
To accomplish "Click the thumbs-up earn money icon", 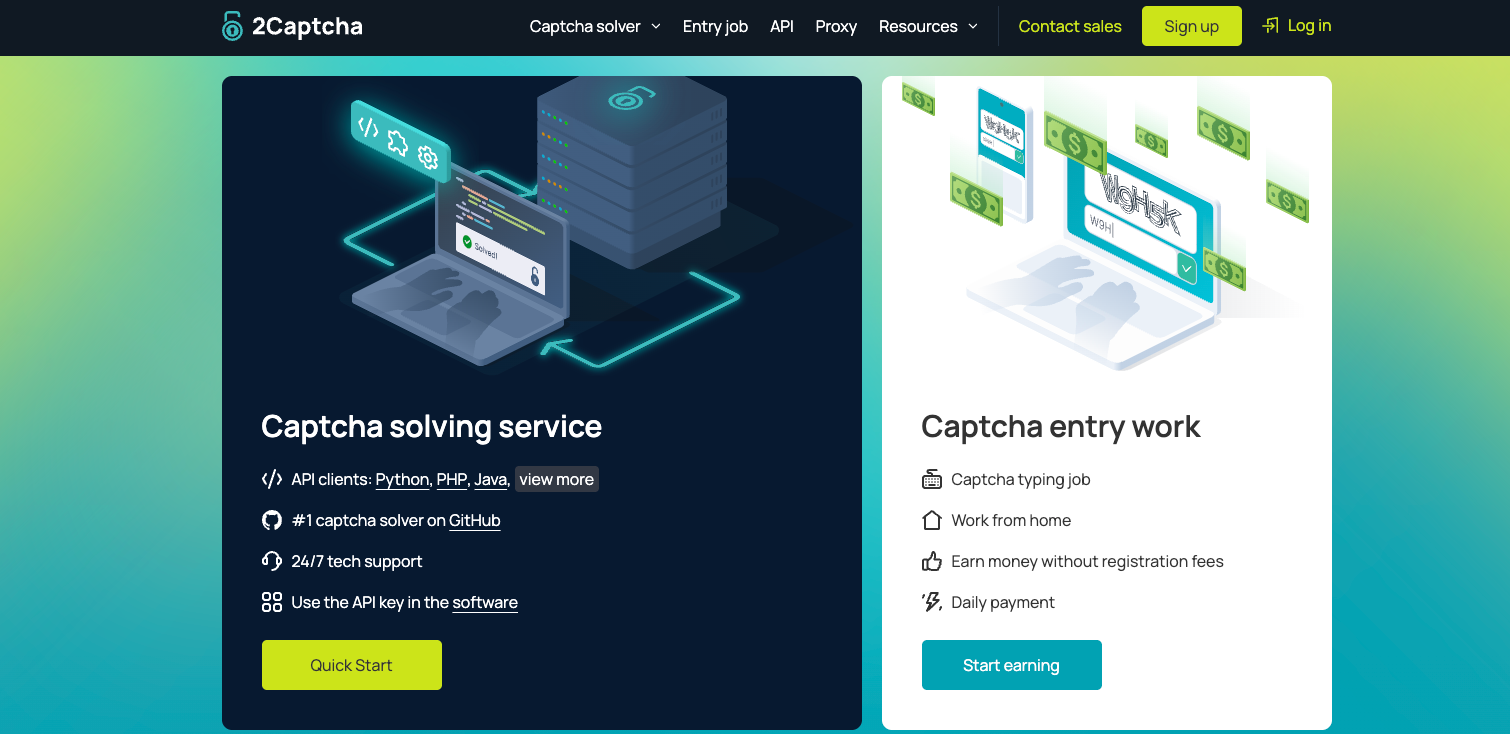I will pos(931,561).
